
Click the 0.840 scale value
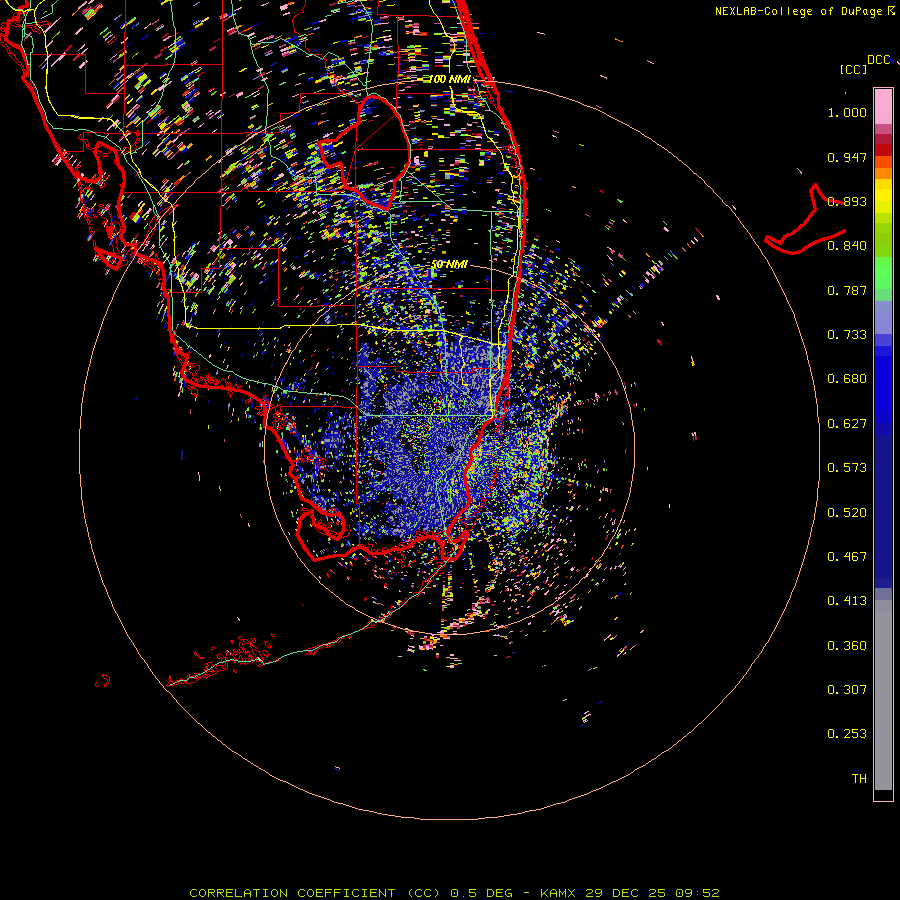pos(847,246)
